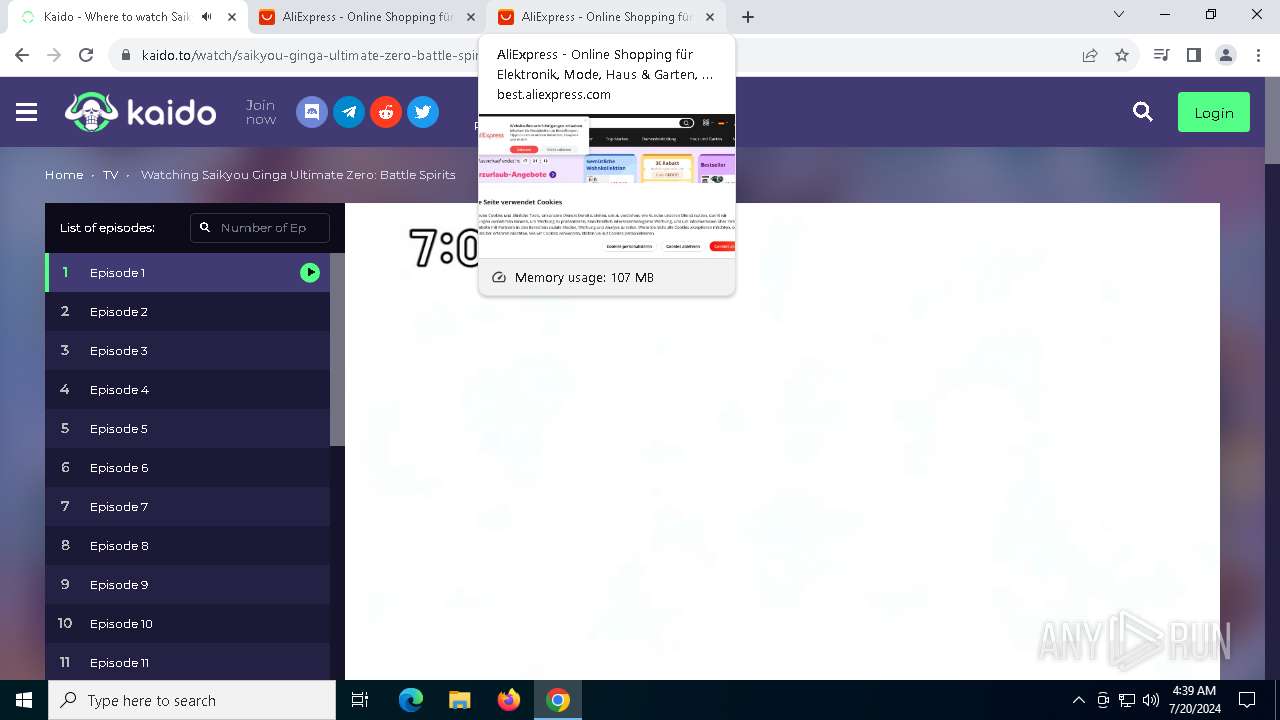Image resolution: width=1280 pixels, height=720 pixels.
Task: Click the AliExpress tab preview thumbnail
Action: 606,186
